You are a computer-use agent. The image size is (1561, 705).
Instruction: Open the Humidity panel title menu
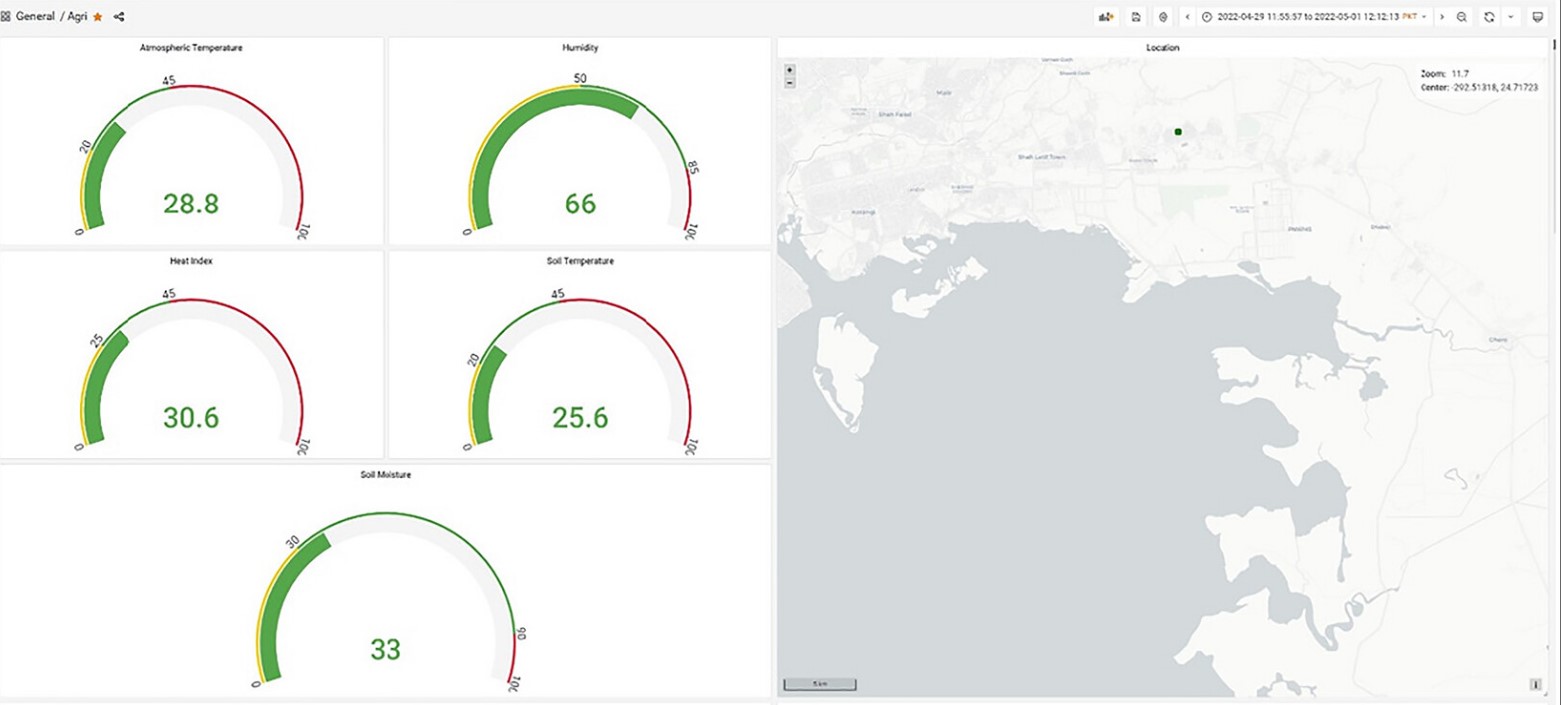580,47
